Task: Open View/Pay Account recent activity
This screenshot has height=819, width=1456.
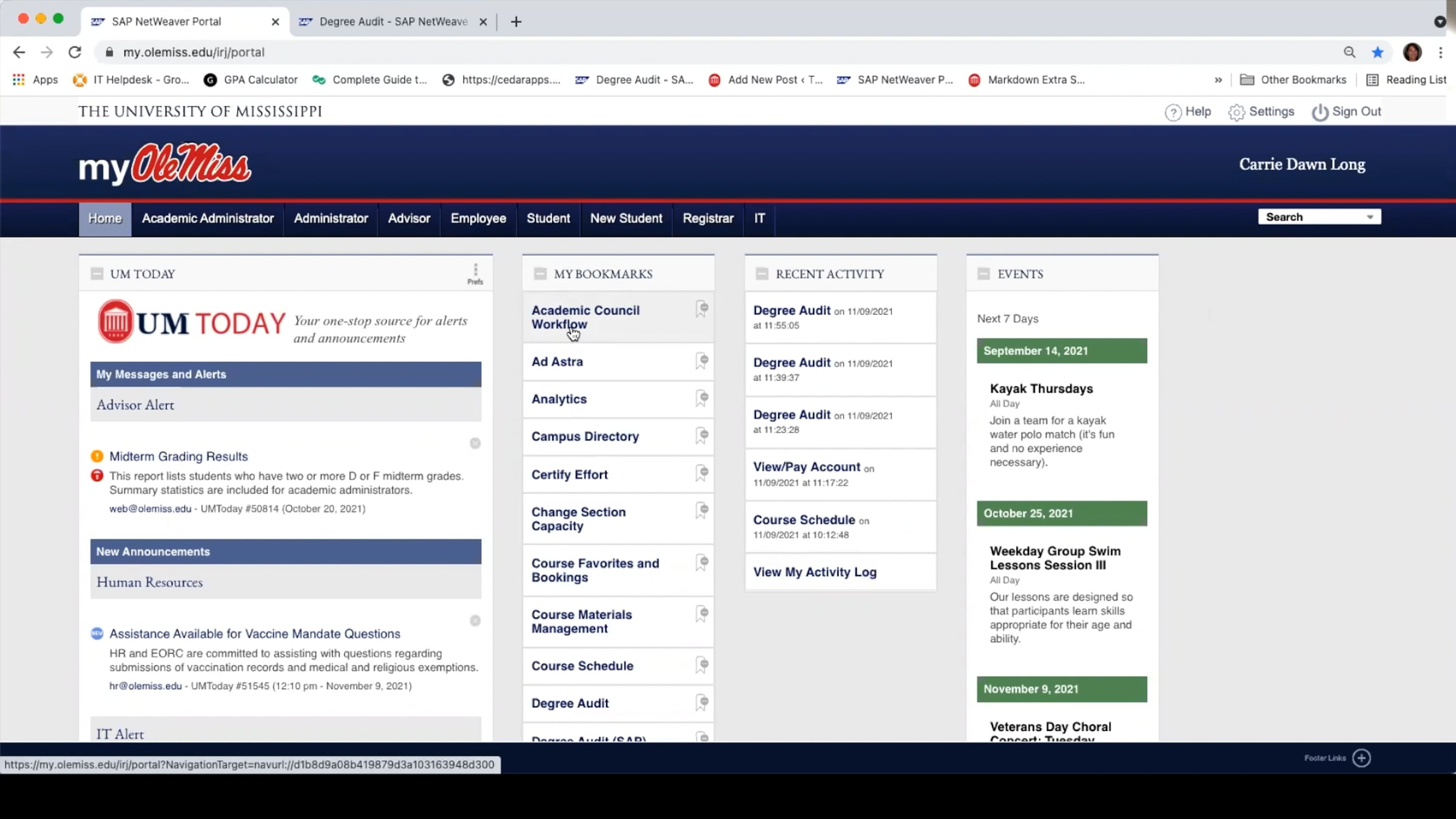Action: (807, 467)
